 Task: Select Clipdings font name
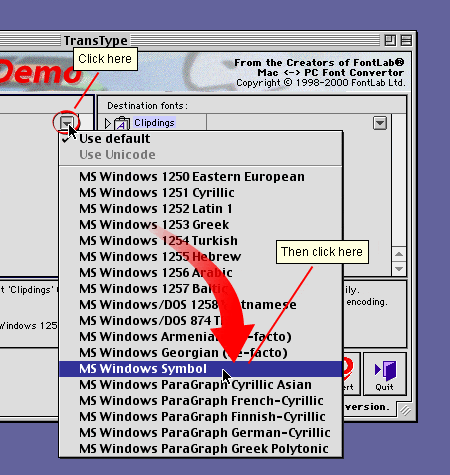pos(154,123)
